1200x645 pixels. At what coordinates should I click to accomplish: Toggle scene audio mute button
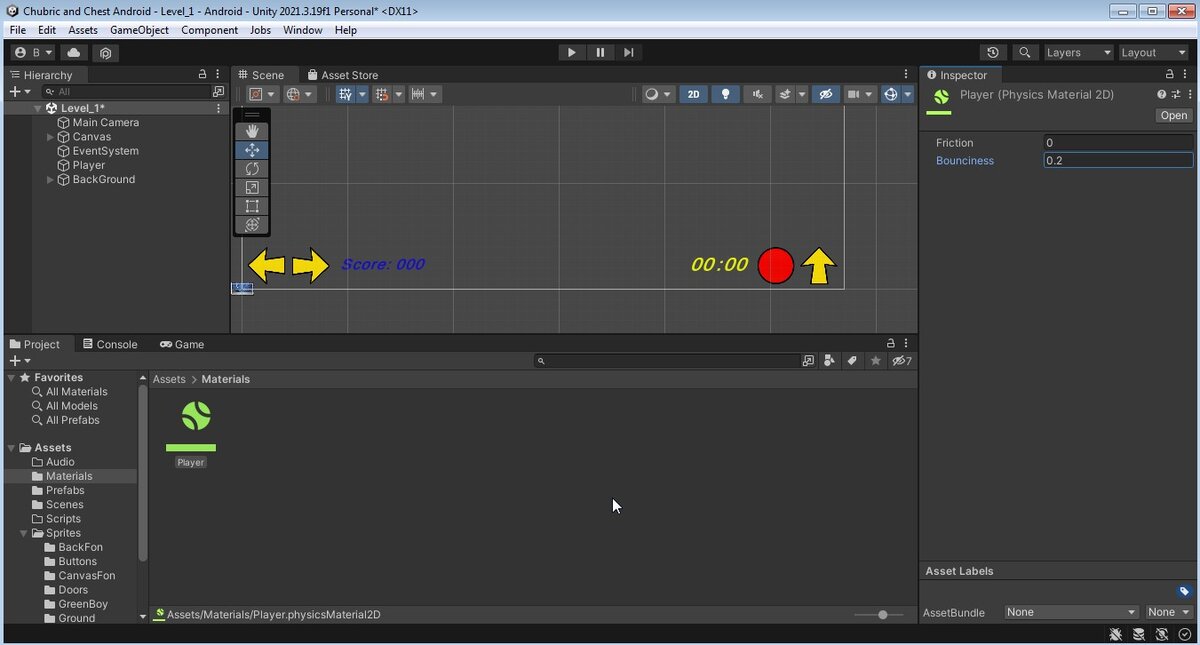[x=758, y=94]
